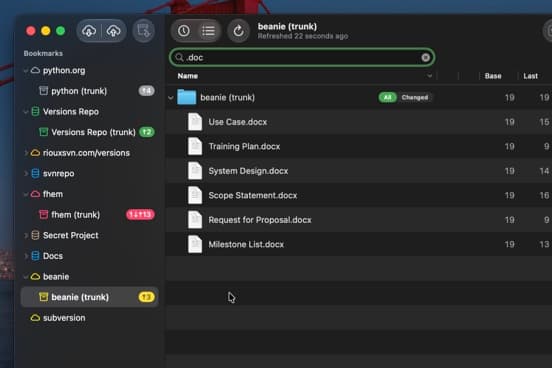
Task: Click the Name column header
Action: [x=188, y=76]
